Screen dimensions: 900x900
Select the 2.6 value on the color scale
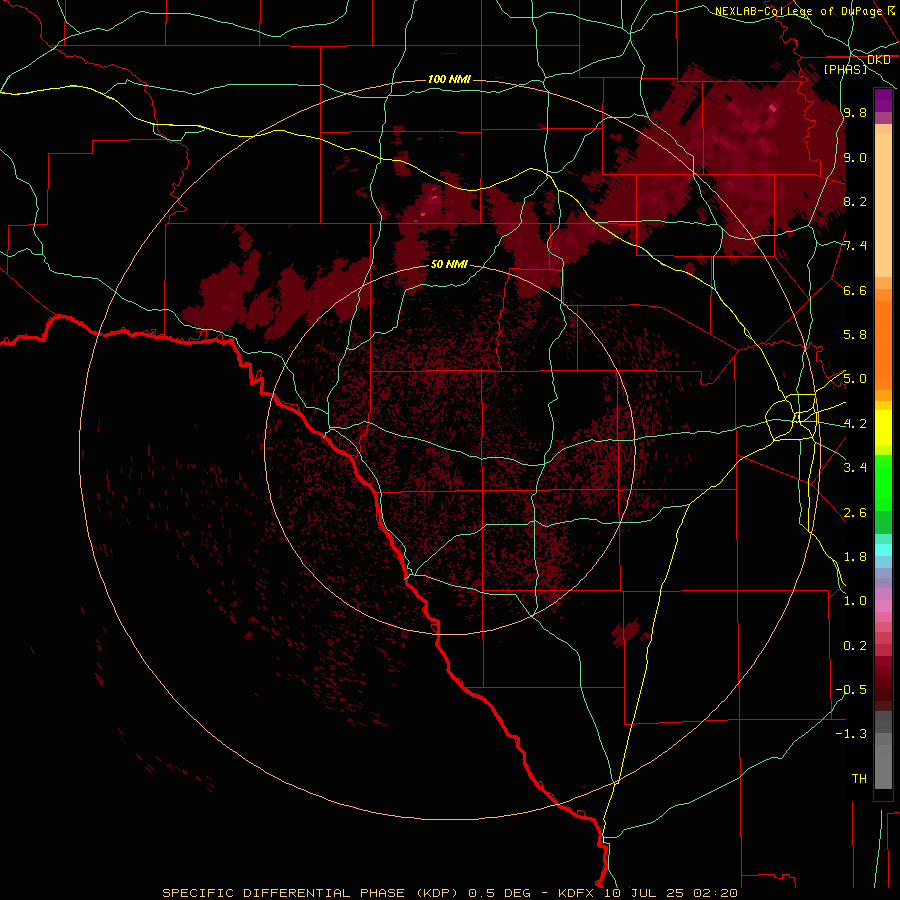[855, 513]
